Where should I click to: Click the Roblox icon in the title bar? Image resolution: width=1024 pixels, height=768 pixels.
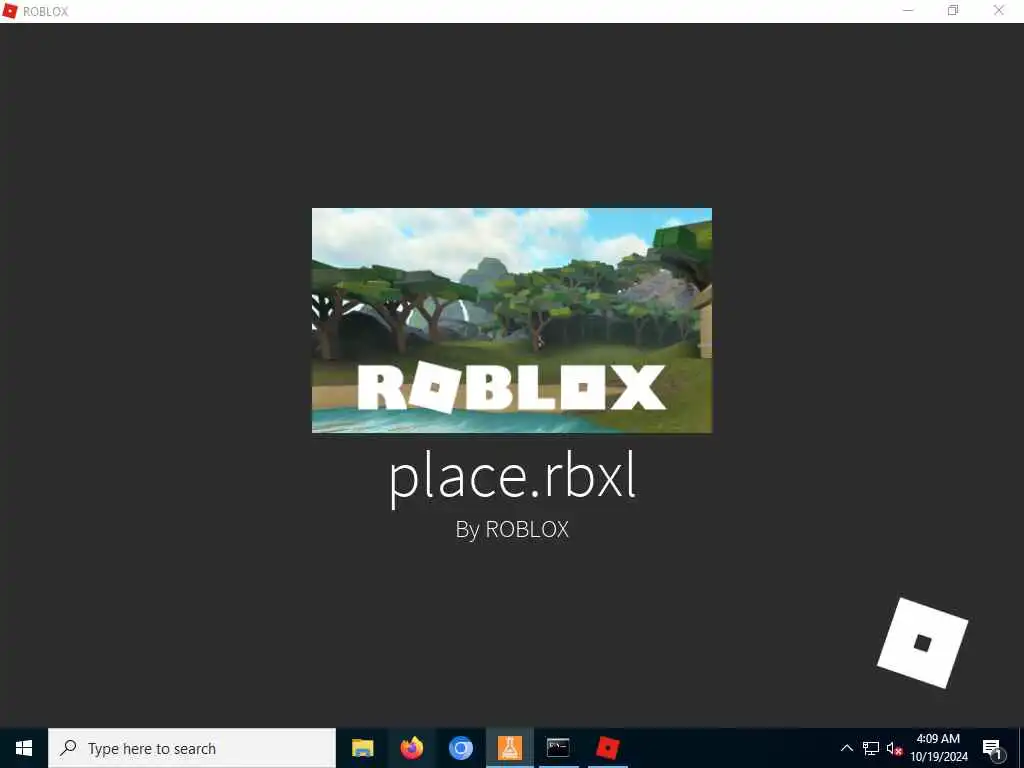(x=10, y=11)
